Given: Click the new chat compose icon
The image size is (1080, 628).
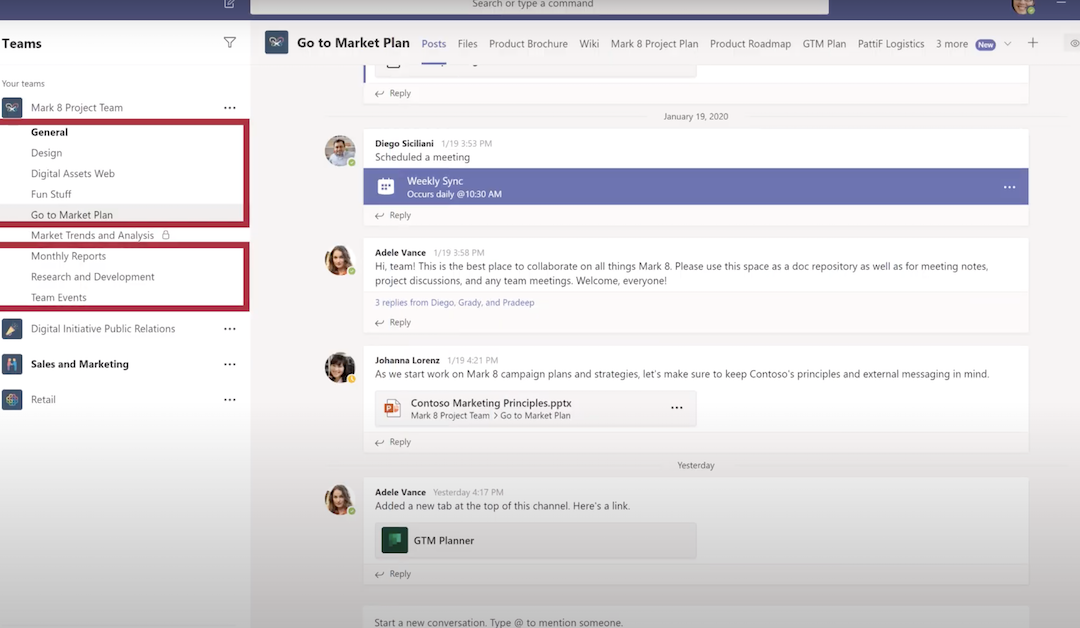Looking at the screenshot, I should click(x=228, y=5).
